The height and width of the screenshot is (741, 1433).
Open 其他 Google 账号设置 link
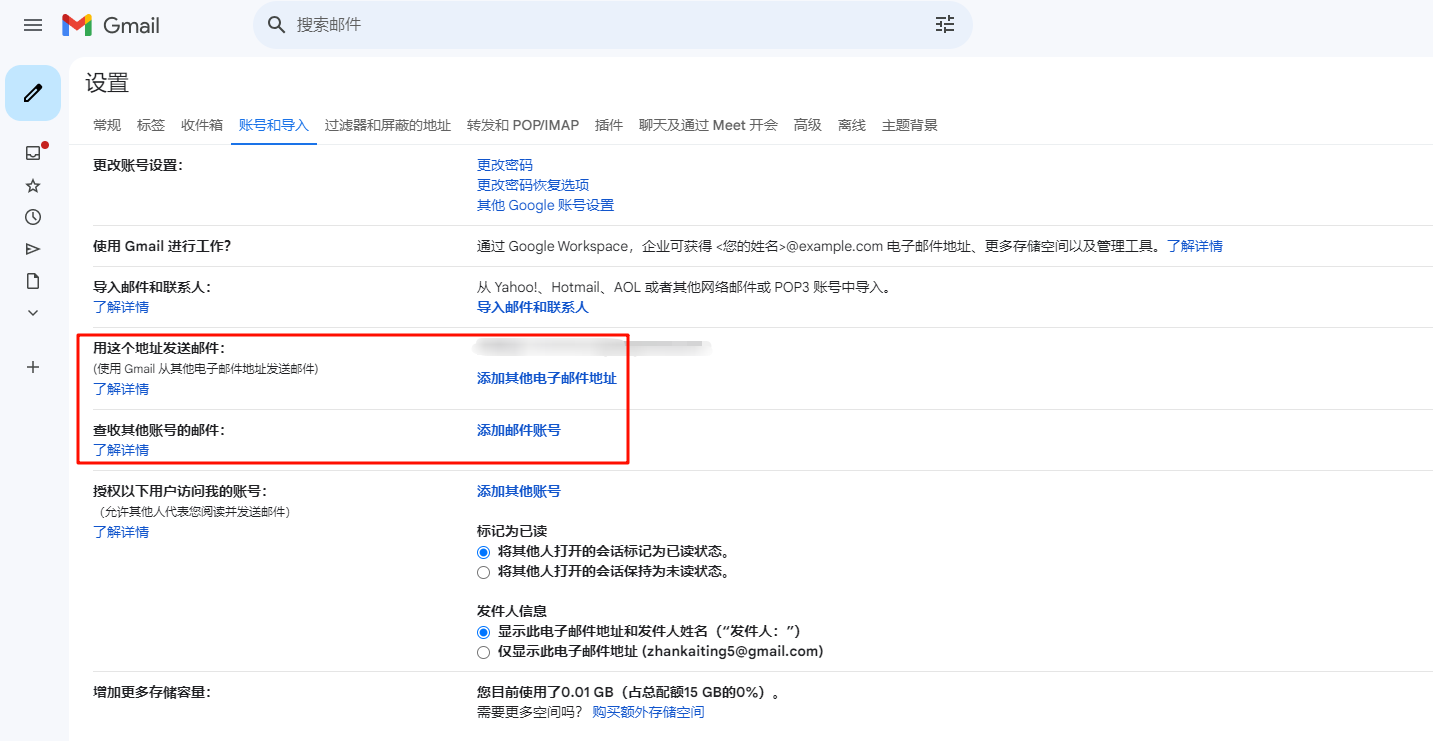[545, 205]
